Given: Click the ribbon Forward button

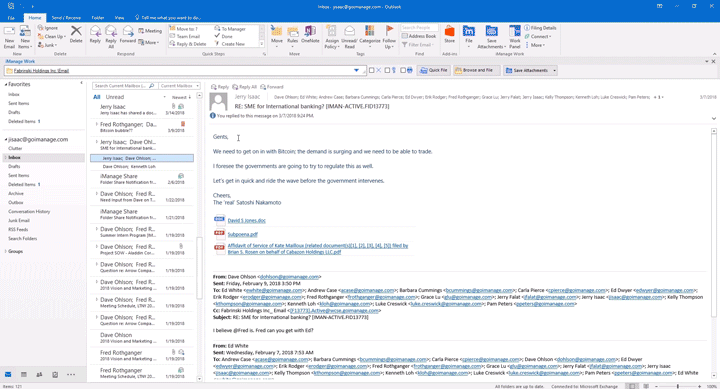Looking at the screenshot, I should click(x=128, y=34).
